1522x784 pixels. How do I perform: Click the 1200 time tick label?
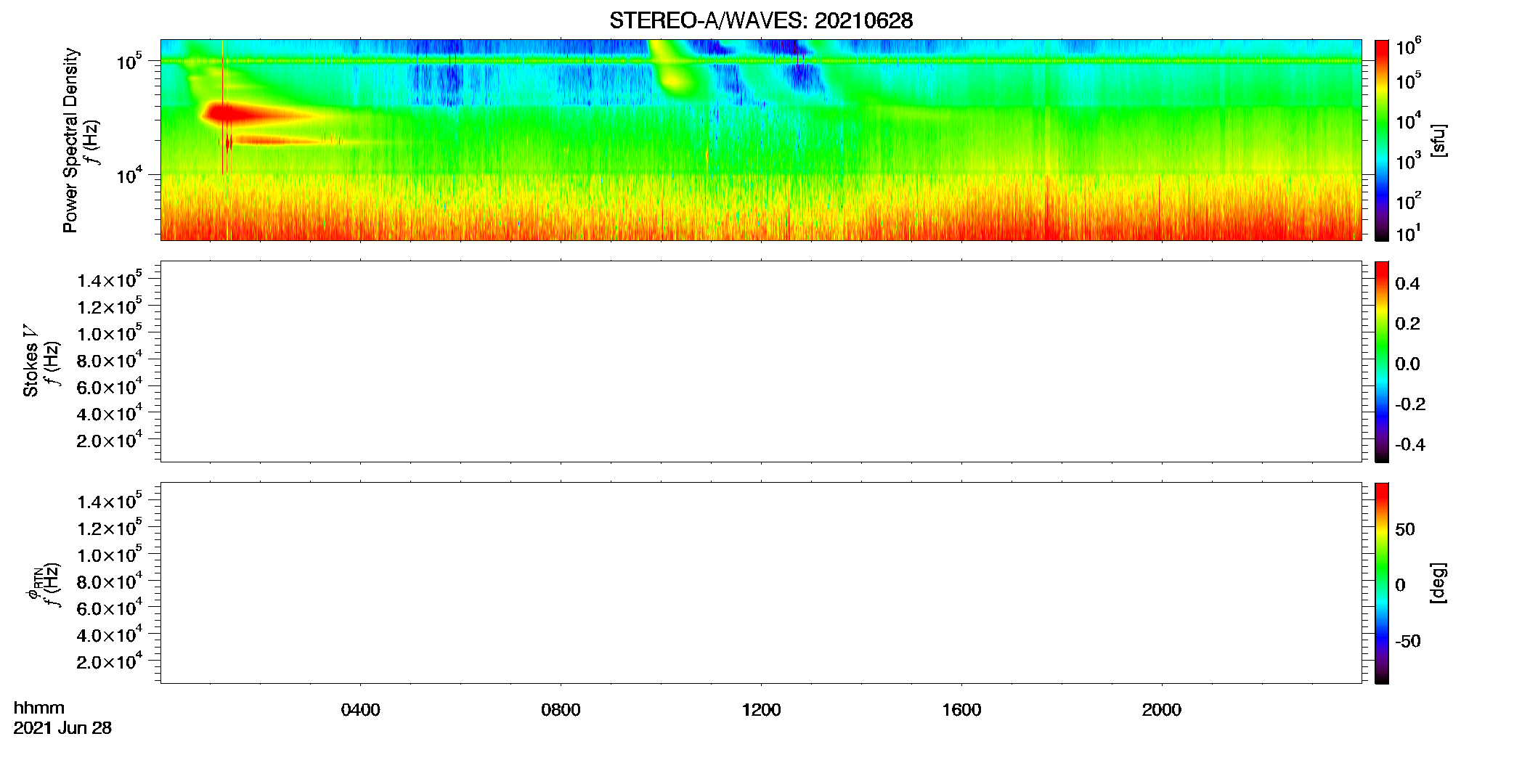coord(761,710)
